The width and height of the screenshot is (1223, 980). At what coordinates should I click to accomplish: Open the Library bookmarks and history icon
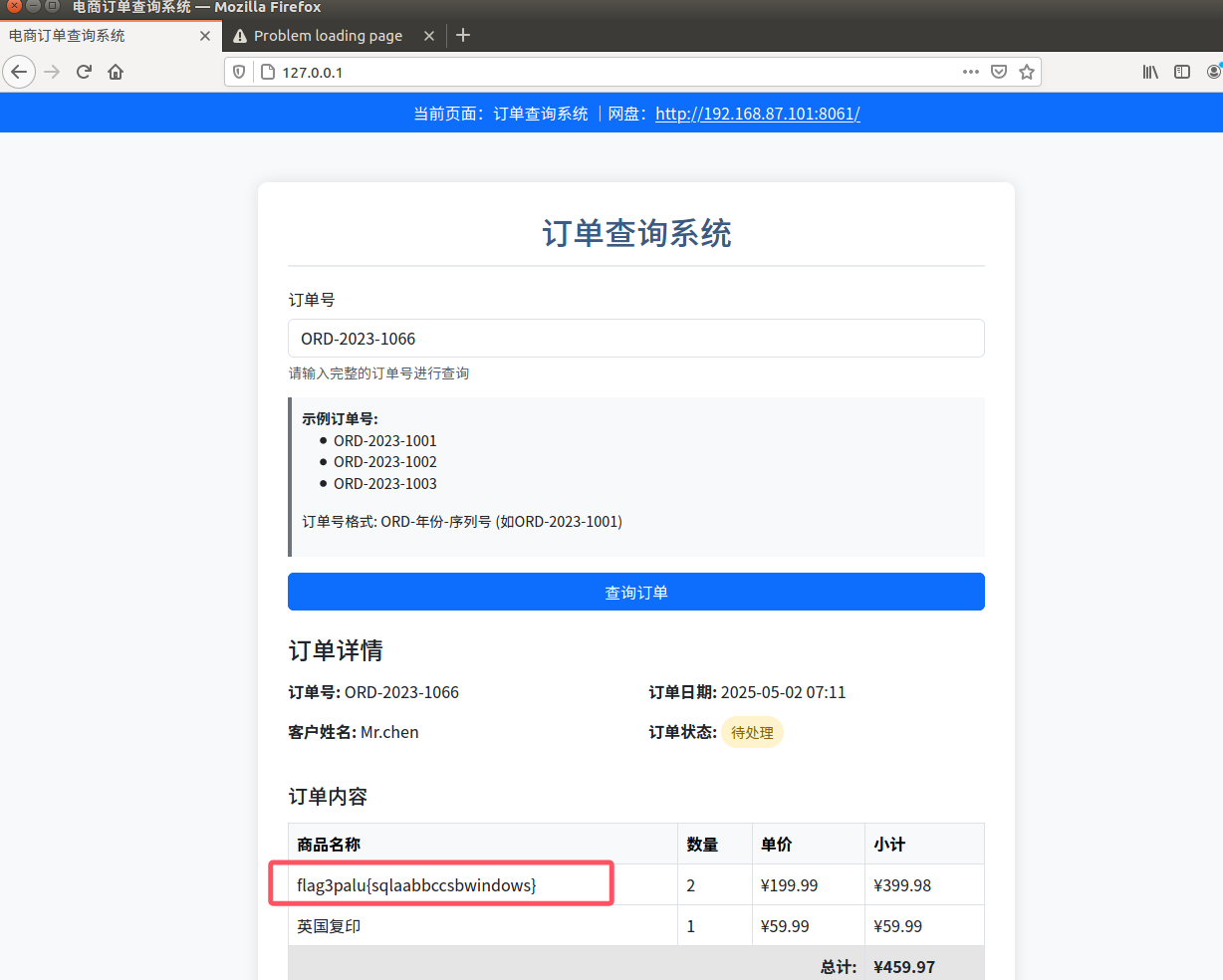point(1150,72)
